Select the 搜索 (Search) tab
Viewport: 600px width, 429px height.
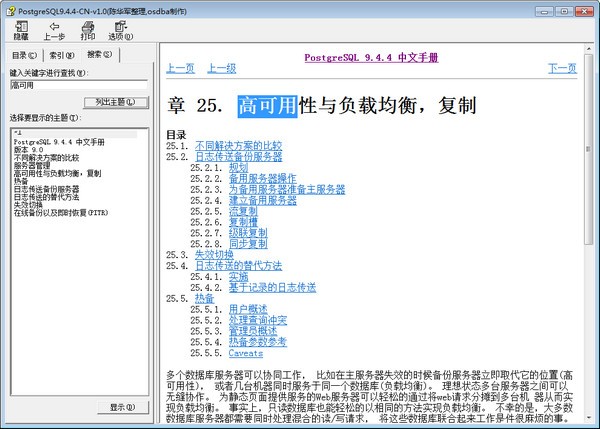[98, 54]
